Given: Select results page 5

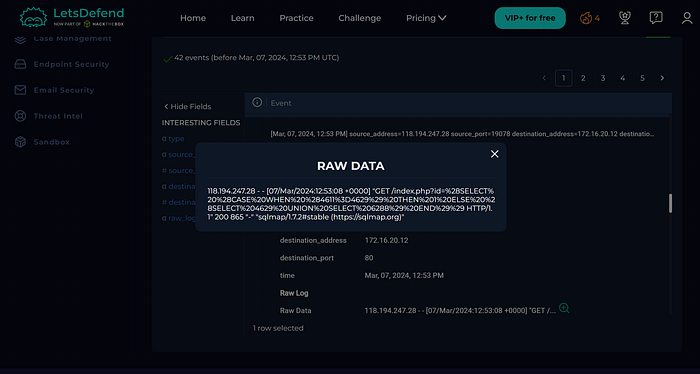Looking at the screenshot, I should (642, 78).
